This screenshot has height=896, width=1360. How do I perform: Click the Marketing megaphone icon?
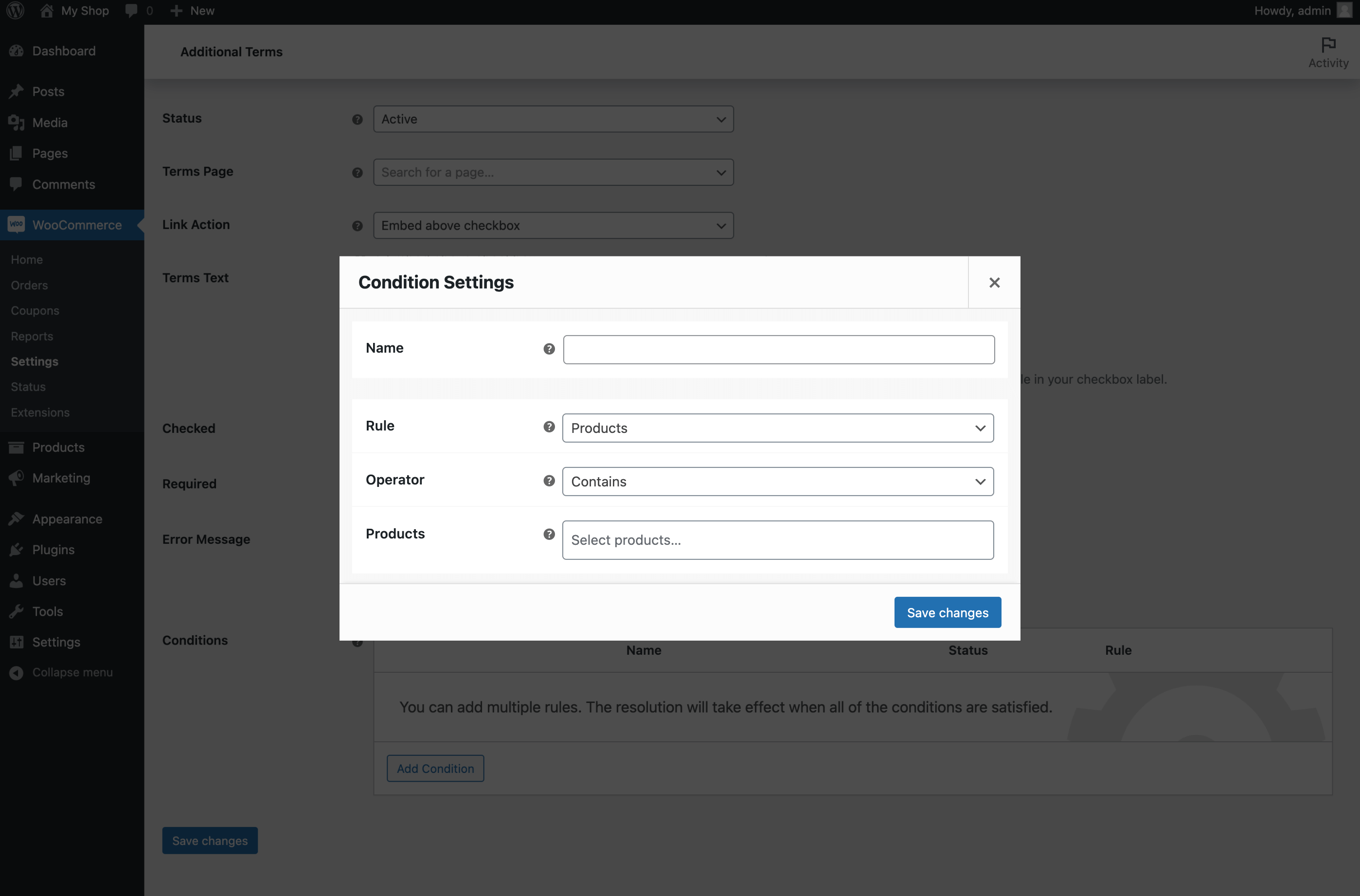pos(17,478)
